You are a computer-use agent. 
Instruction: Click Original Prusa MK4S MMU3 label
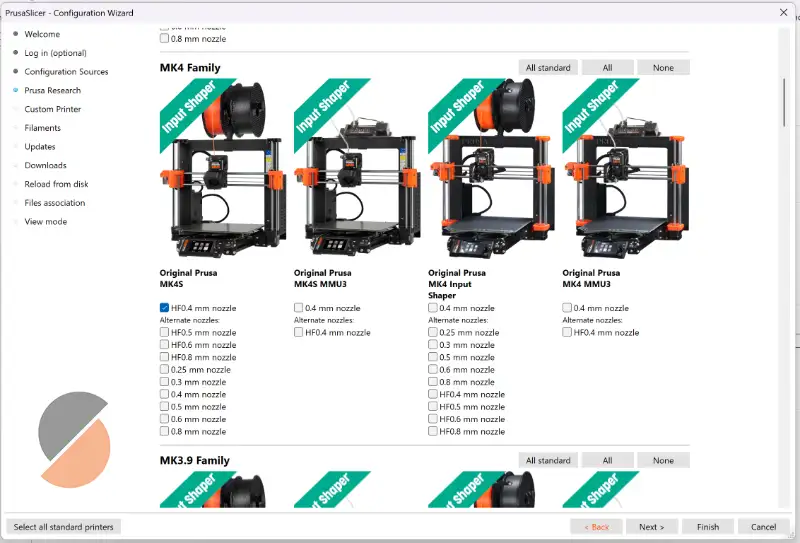[x=322, y=279]
